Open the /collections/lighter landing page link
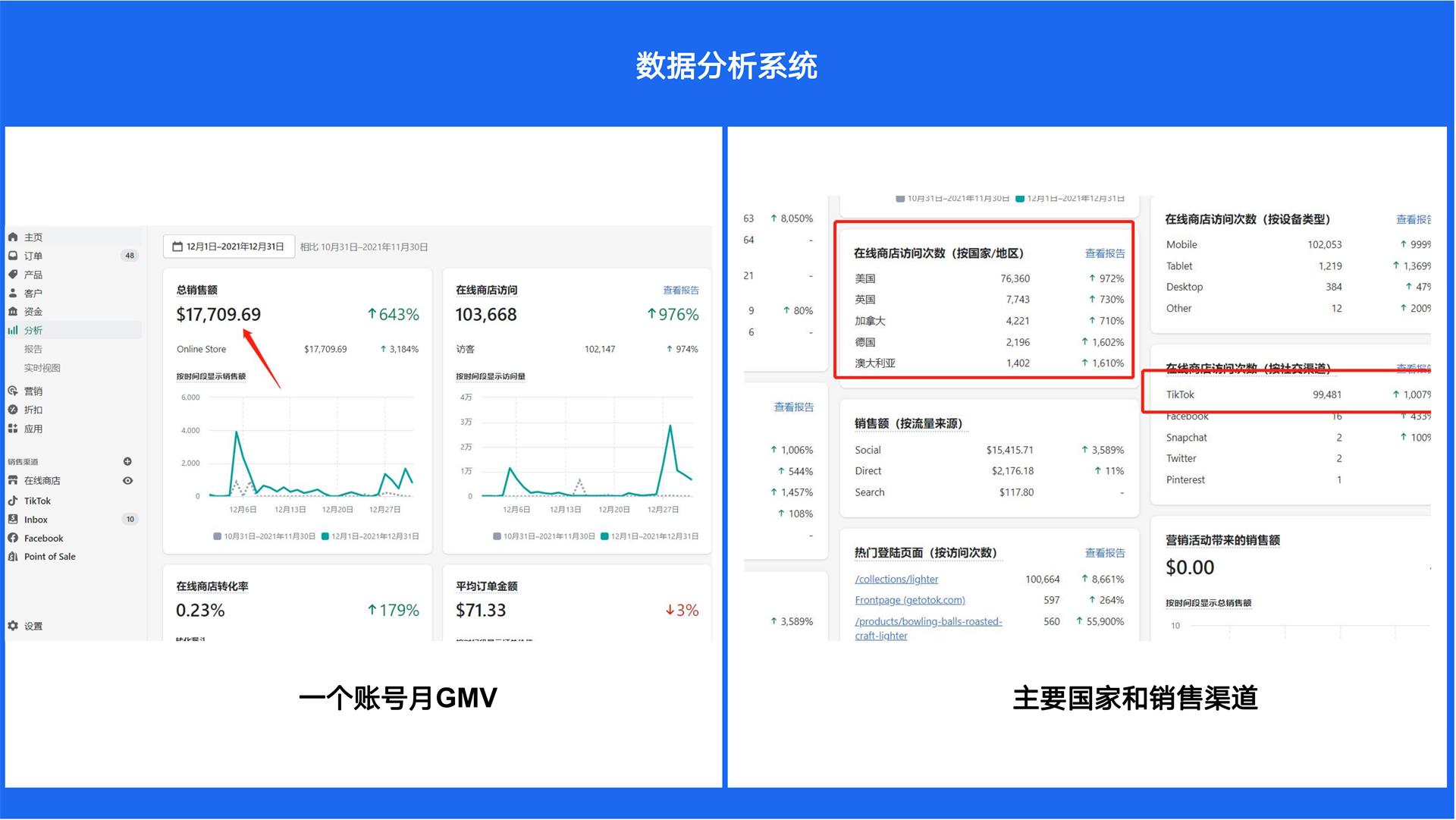 tap(896, 579)
